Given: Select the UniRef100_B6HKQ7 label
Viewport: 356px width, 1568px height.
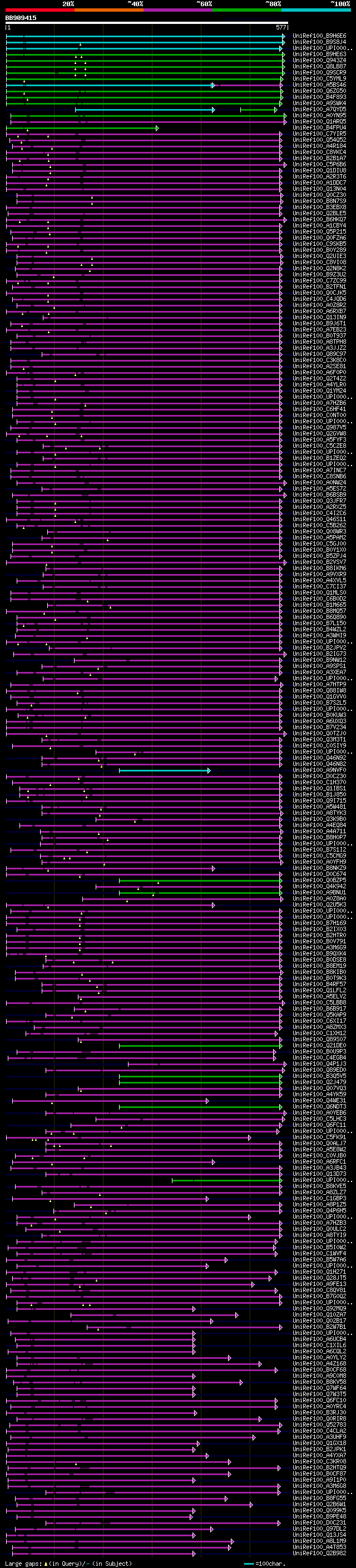Looking at the screenshot, I should coord(319,219).
